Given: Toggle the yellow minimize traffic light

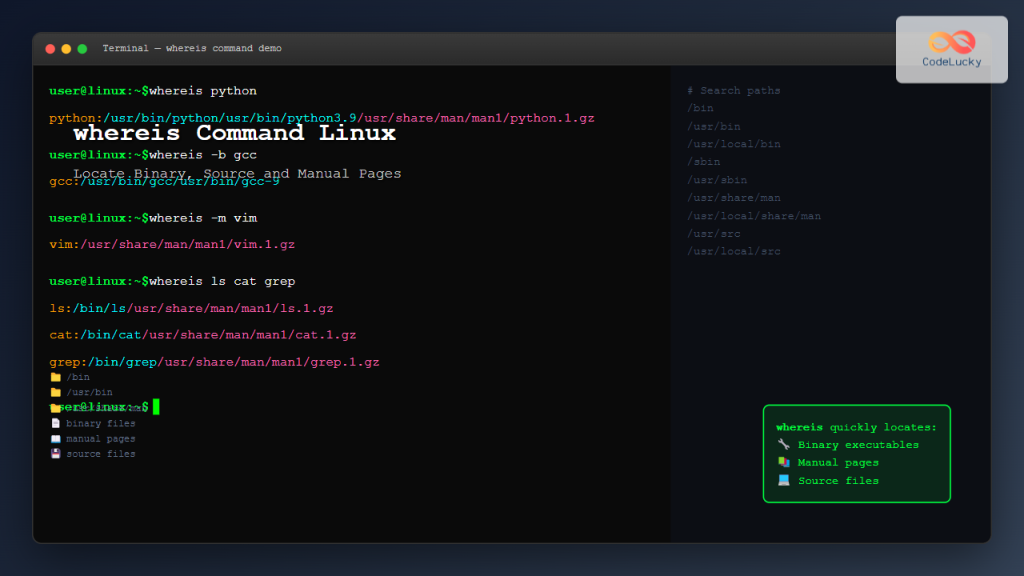Looking at the screenshot, I should coord(66,47).
